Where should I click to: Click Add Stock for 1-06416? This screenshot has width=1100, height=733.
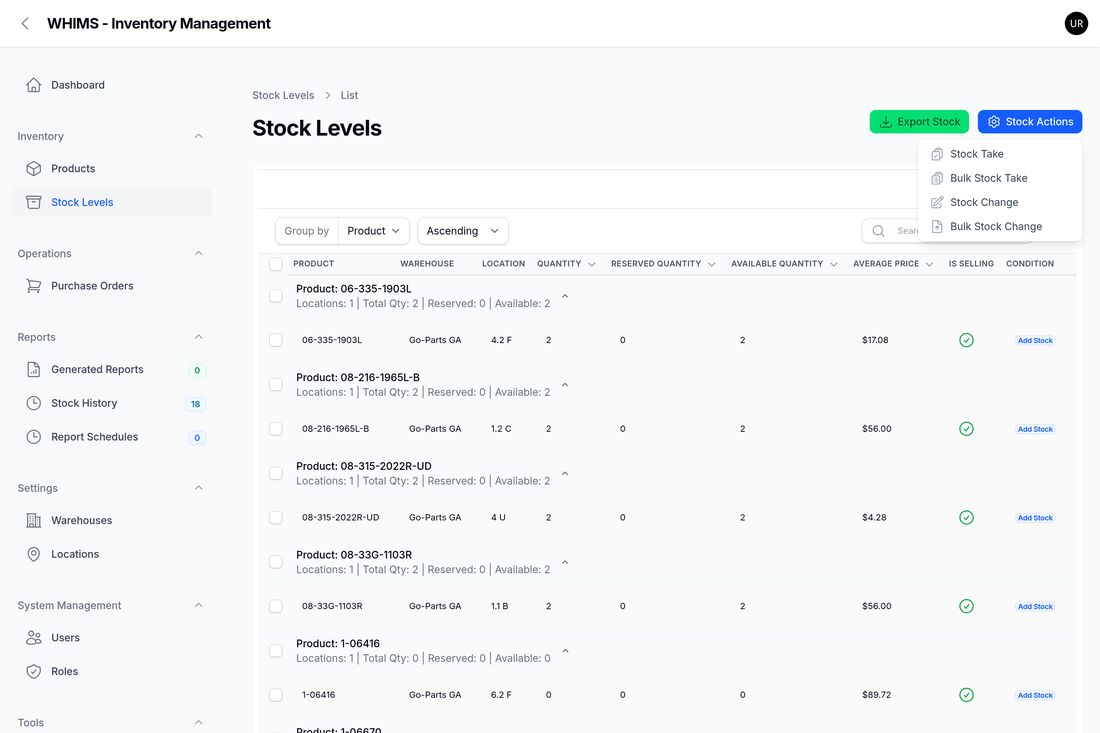click(x=1035, y=695)
